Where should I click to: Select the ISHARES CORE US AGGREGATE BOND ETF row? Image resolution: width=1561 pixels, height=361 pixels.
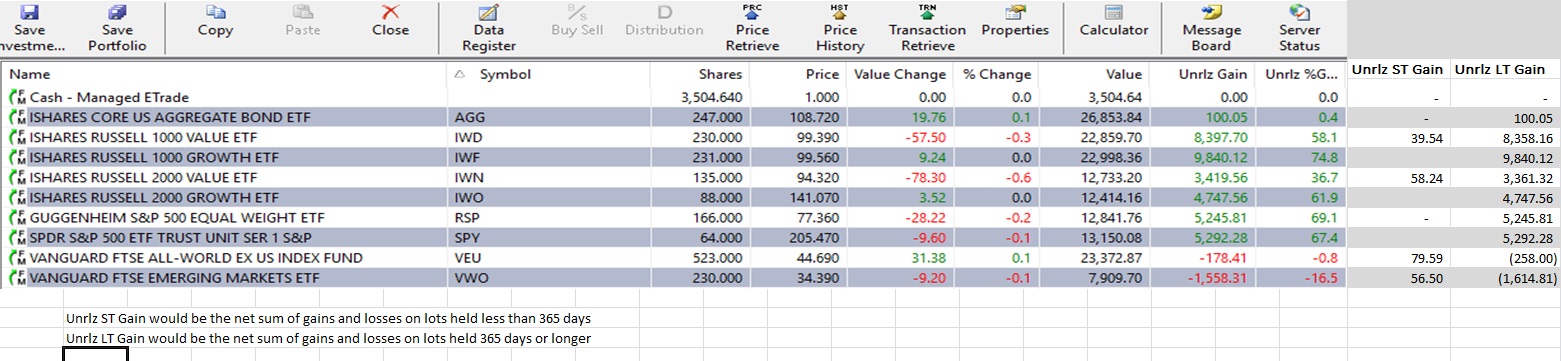[x=674, y=117]
